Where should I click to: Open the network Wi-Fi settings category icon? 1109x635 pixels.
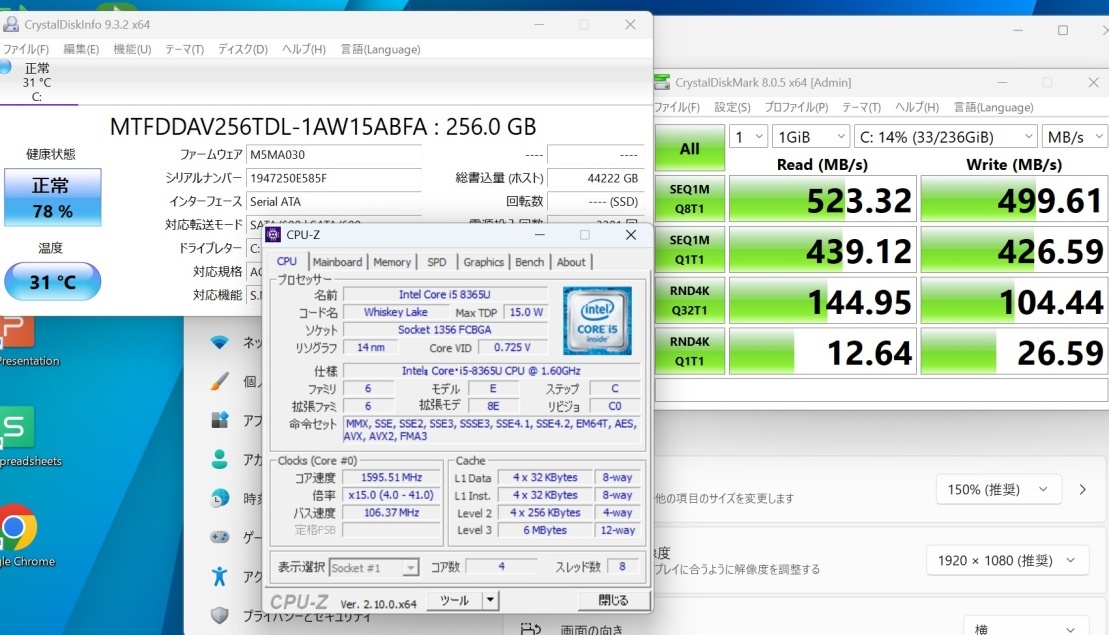click(x=220, y=342)
